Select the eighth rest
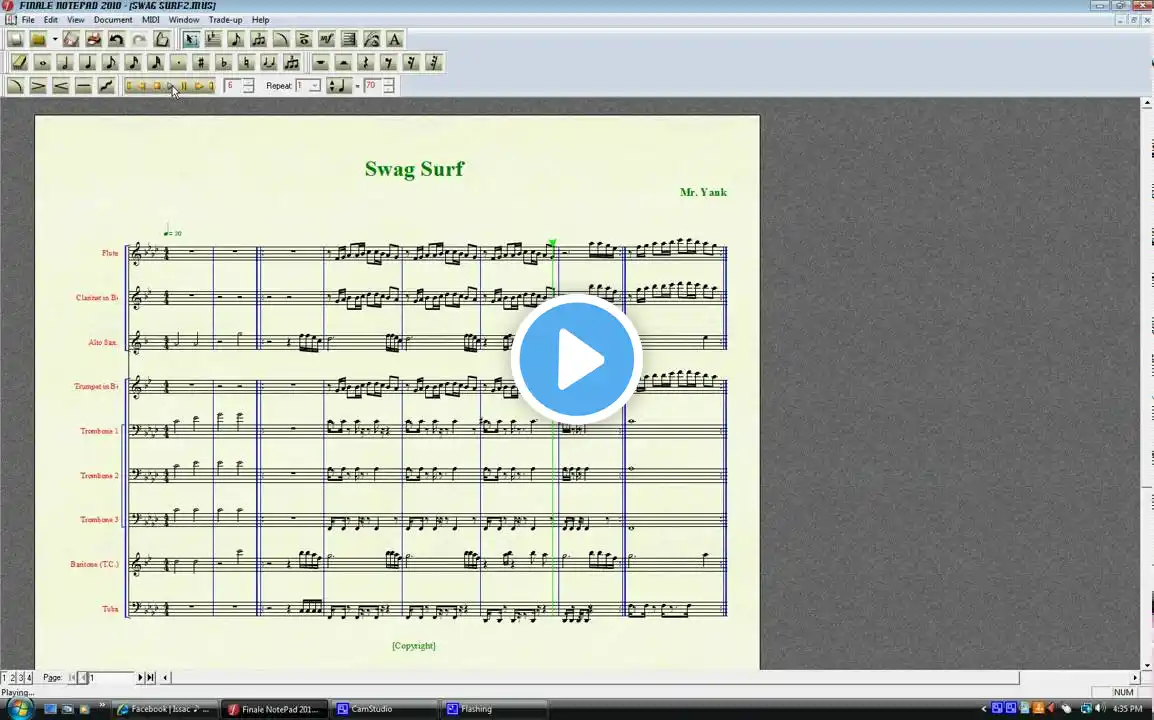This screenshot has height=720, width=1154. pyautogui.click(x=389, y=63)
